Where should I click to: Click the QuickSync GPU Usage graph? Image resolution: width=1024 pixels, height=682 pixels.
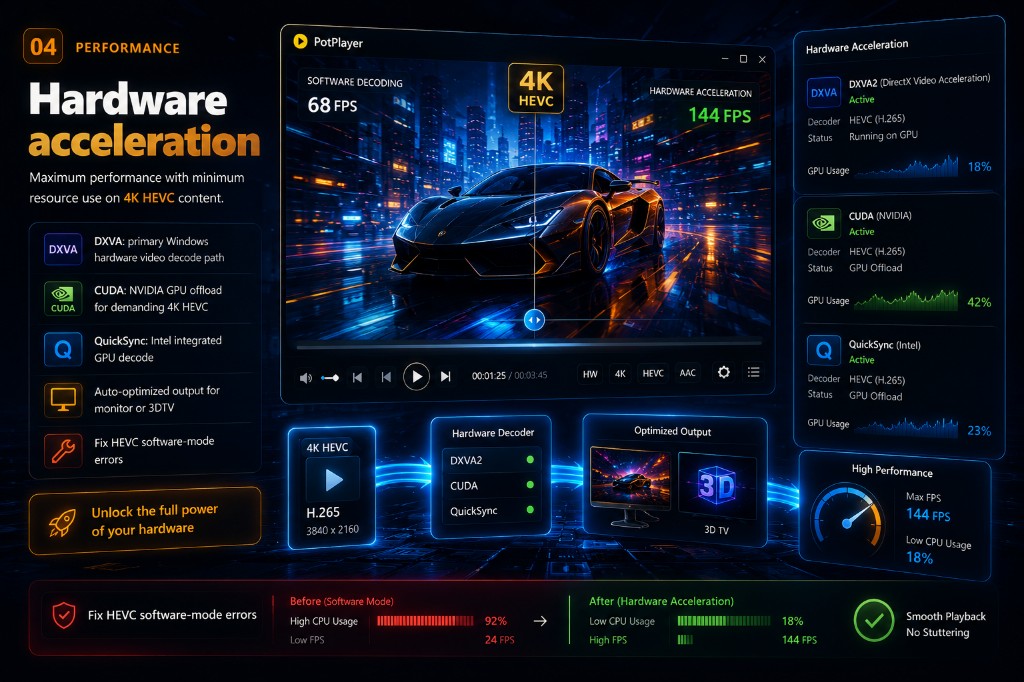click(907, 427)
